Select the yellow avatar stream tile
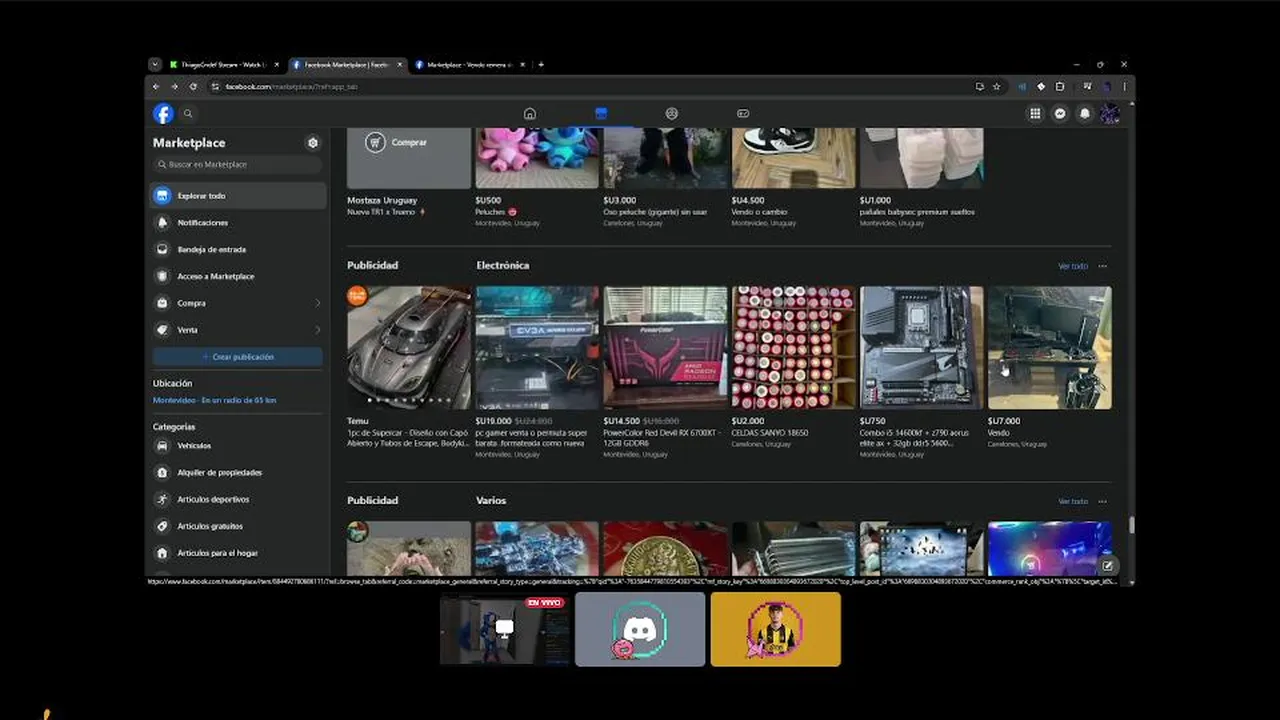1280x720 pixels. click(x=776, y=629)
